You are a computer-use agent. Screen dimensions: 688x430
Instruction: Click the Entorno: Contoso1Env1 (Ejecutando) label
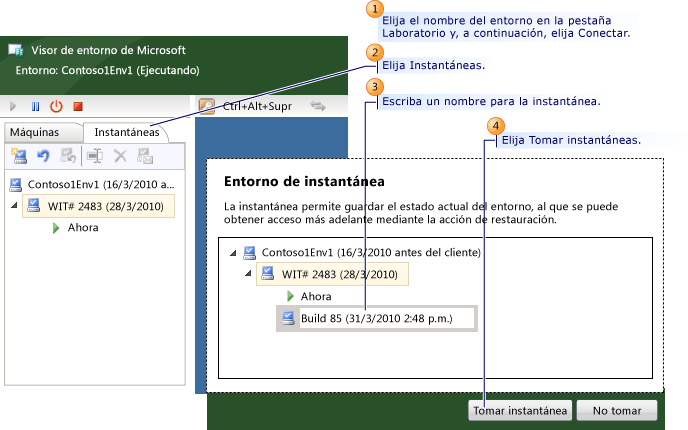108,70
